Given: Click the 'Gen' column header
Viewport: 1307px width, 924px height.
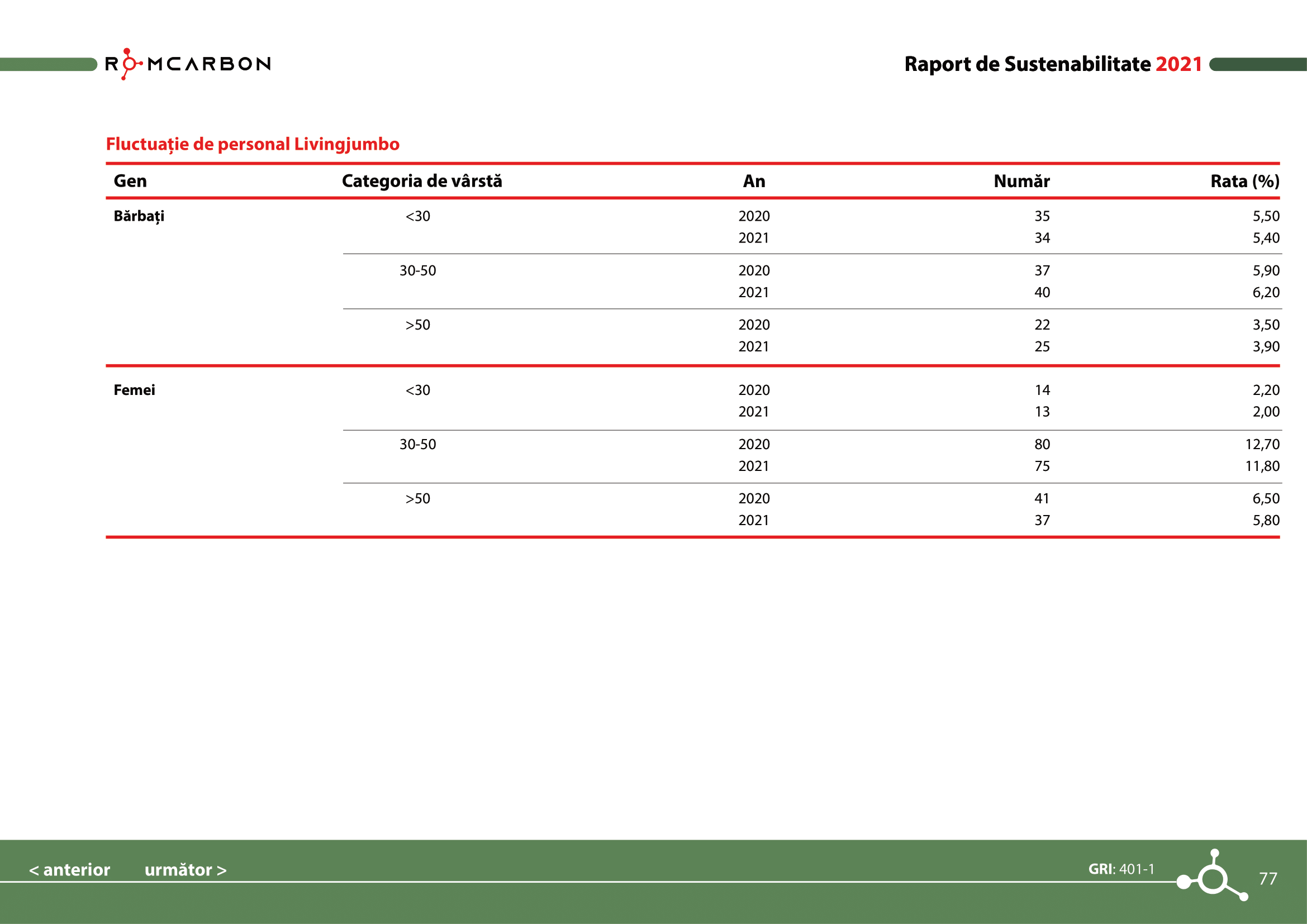Looking at the screenshot, I should click(130, 181).
